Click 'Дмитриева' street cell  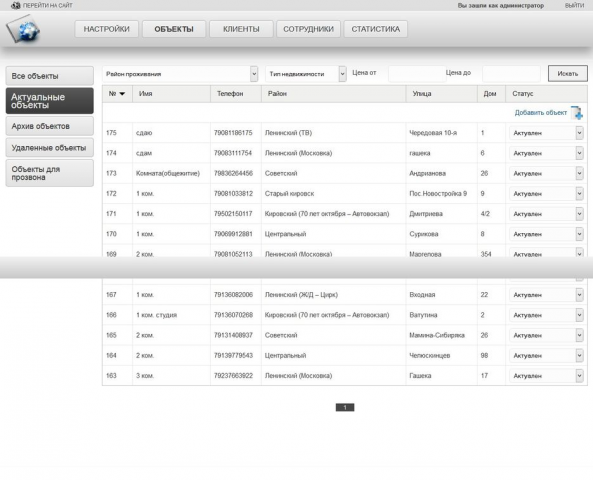(426, 214)
